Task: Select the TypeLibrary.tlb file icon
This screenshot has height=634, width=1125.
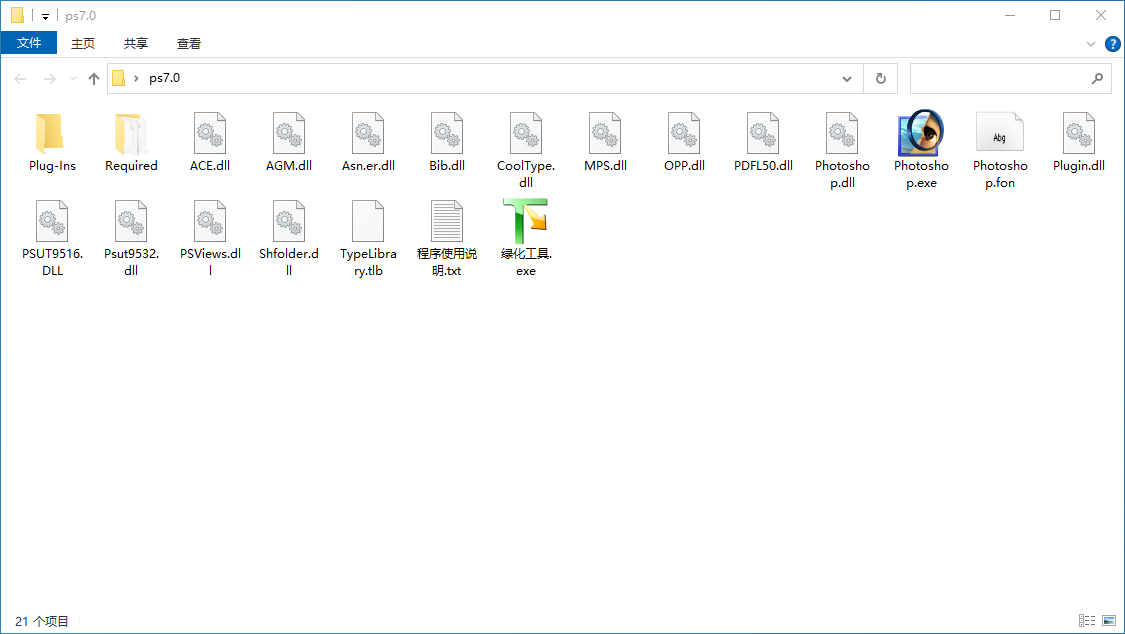Action: point(368,221)
